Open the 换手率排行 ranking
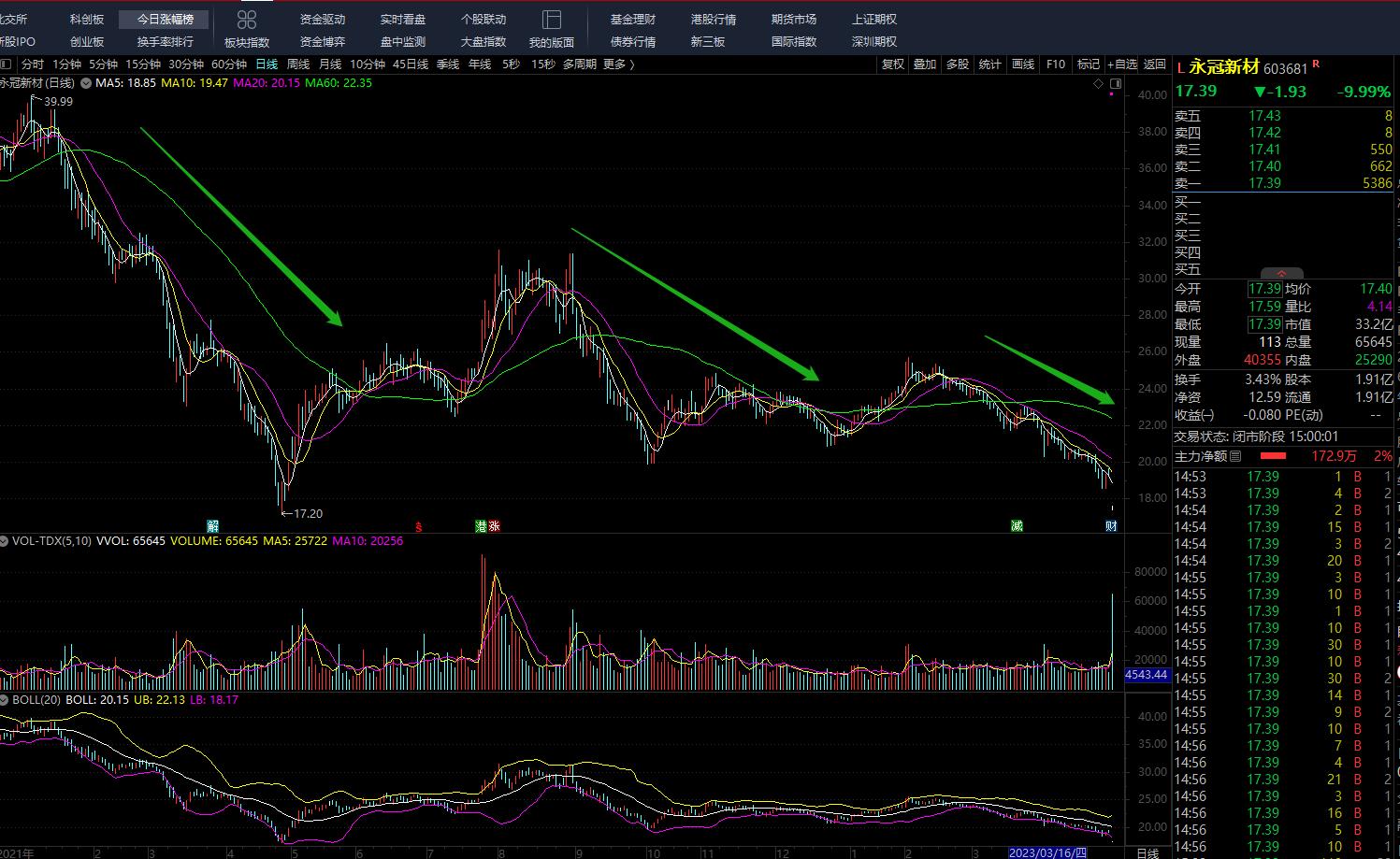 [166, 42]
